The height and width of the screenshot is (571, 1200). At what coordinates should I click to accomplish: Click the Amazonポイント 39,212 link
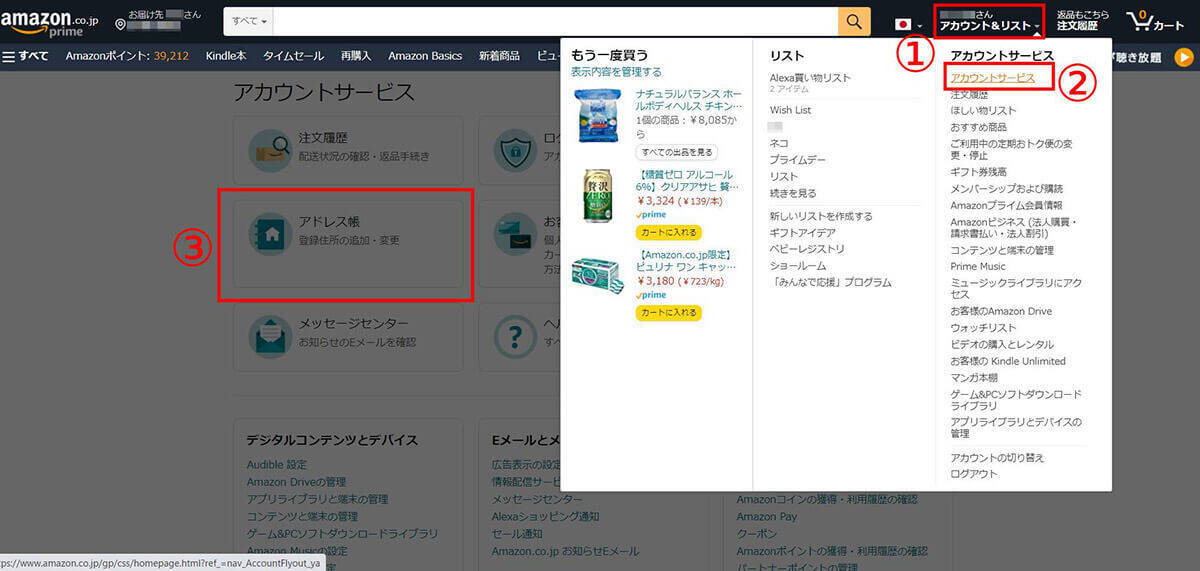[127, 56]
